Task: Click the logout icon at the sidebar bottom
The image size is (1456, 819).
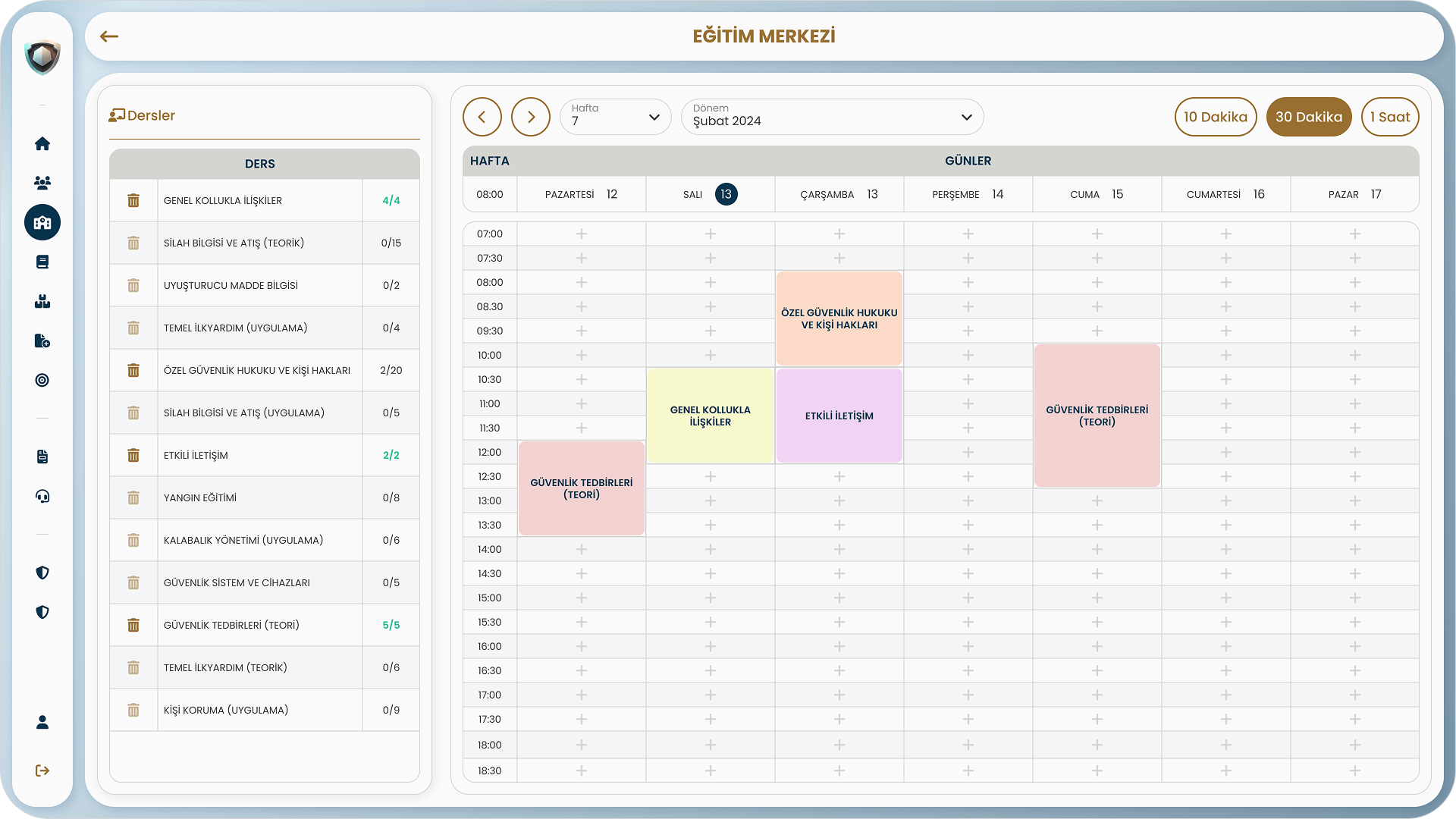Action: (x=42, y=770)
